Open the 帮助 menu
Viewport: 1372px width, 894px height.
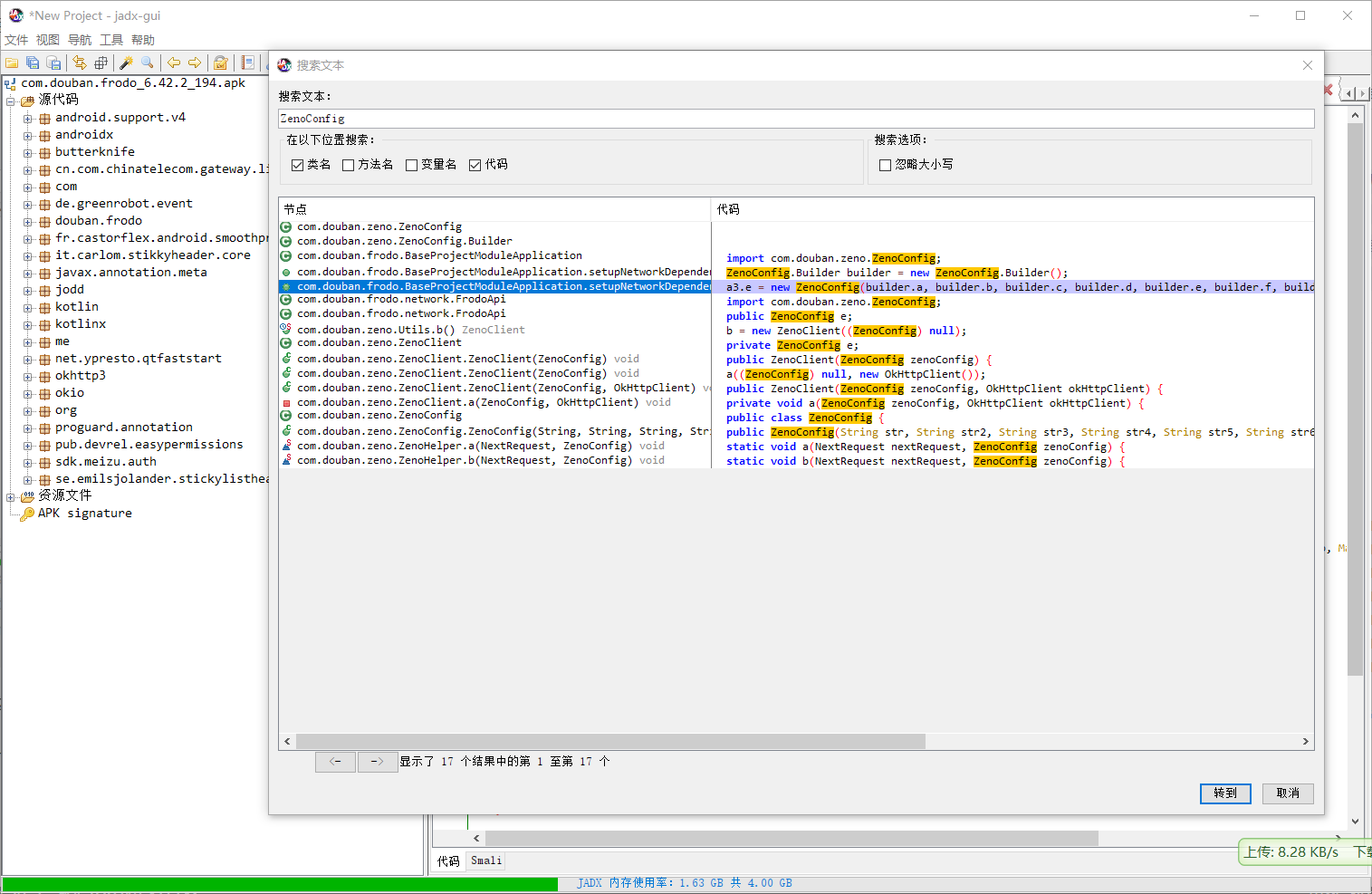pos(143,40)
